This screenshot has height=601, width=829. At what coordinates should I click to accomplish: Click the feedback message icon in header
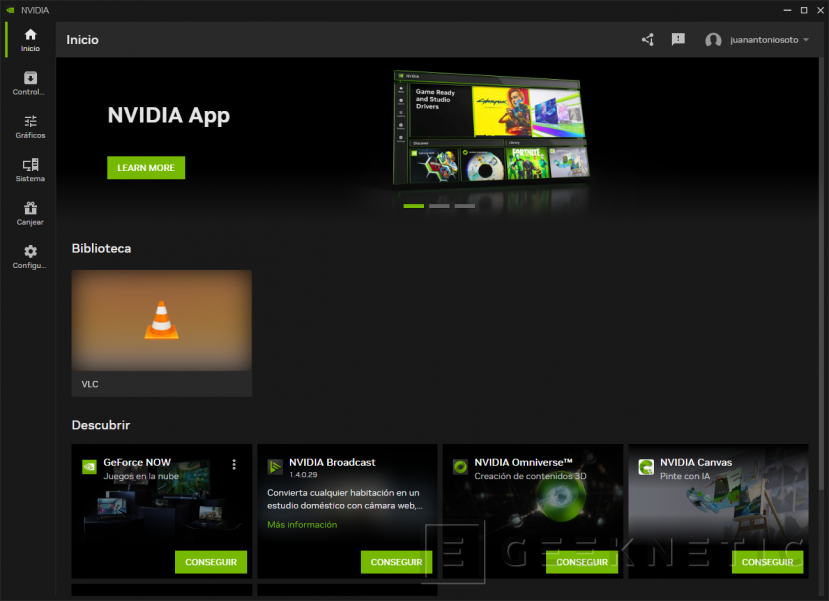pyautogui.click(x=678, y=40)
